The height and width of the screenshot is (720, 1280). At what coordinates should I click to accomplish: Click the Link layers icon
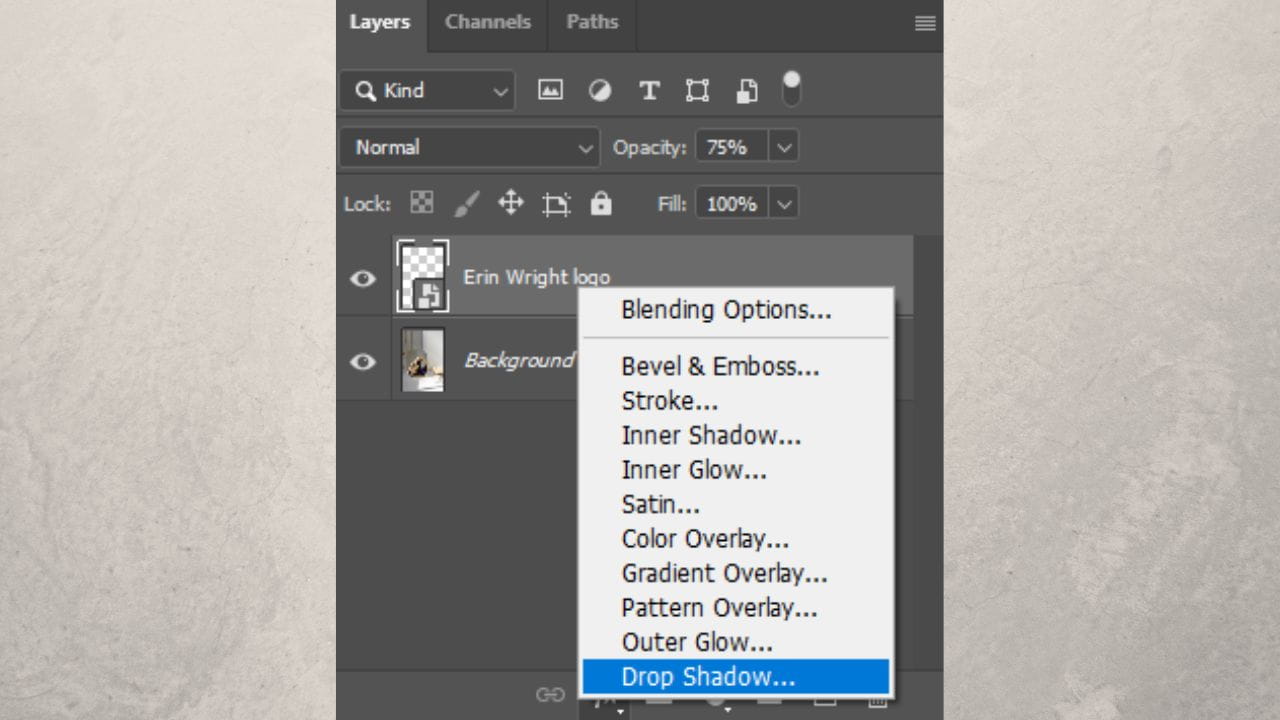point(550,694)
